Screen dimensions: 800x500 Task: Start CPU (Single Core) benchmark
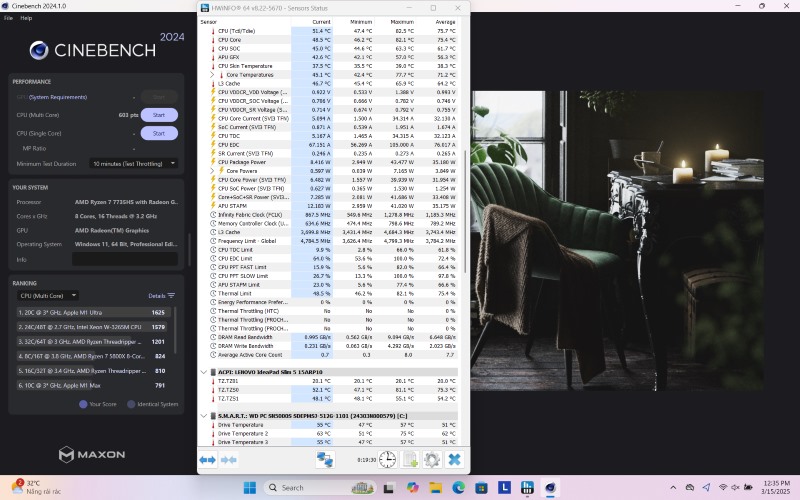(159, 133)
